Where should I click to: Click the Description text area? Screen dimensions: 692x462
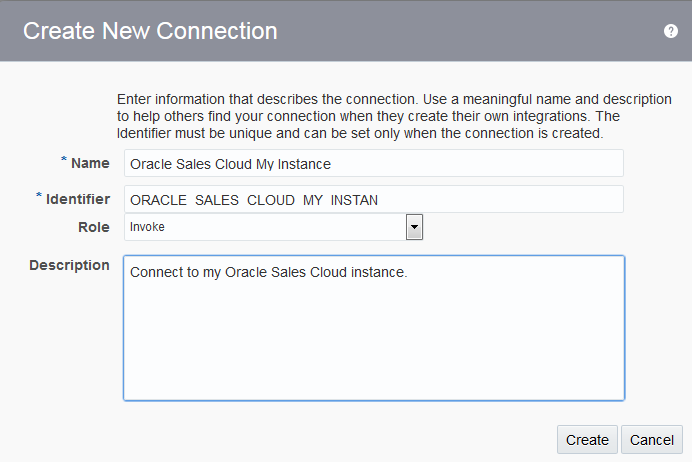(x=374, y=328)
